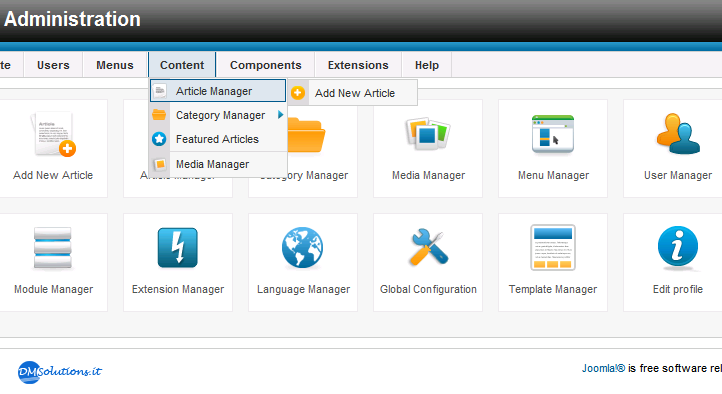This screenshot has width=722, height=394.
Task: Select Featured Articles from Content dropdown
Action: point(218,139)
